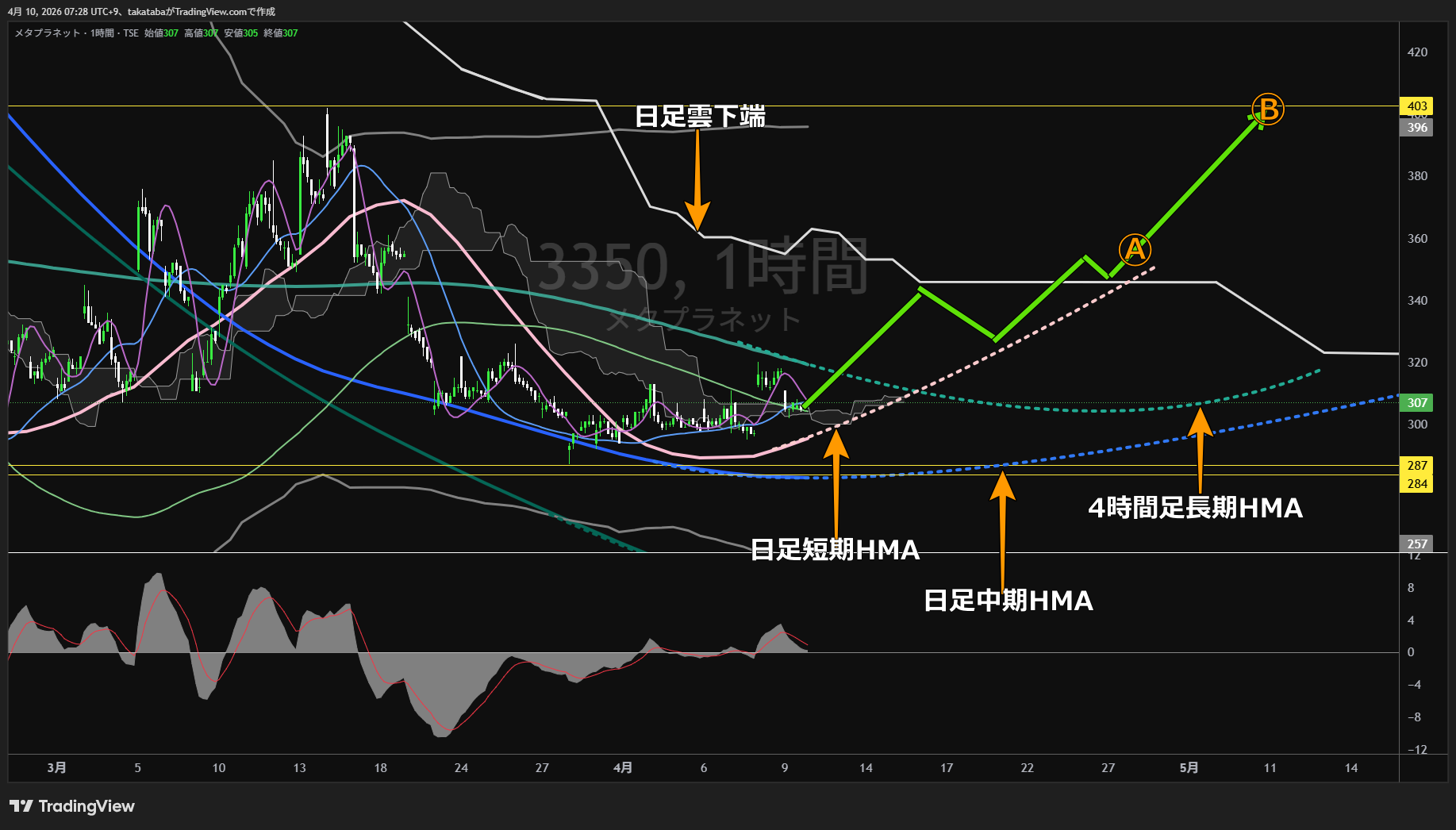Click the gray 257 price label

(x=1416, y=544)
